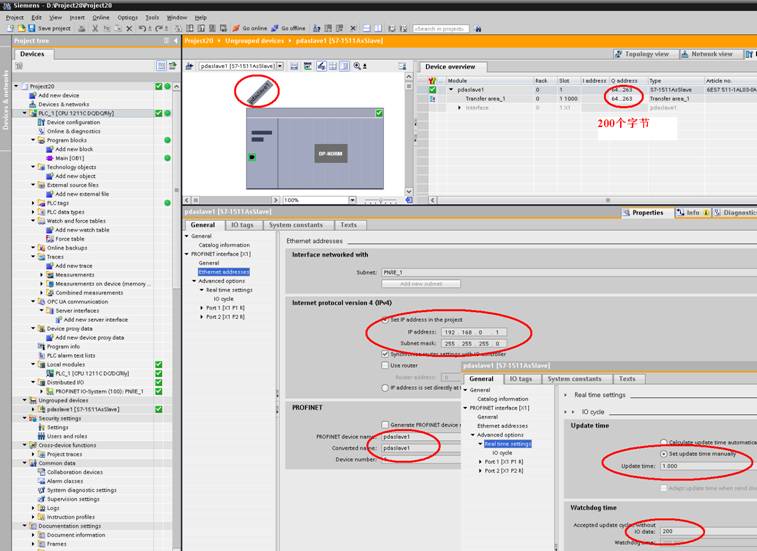Click the Go offline icon
Viewport: 757px width, 551px height.
pos(275,28)
